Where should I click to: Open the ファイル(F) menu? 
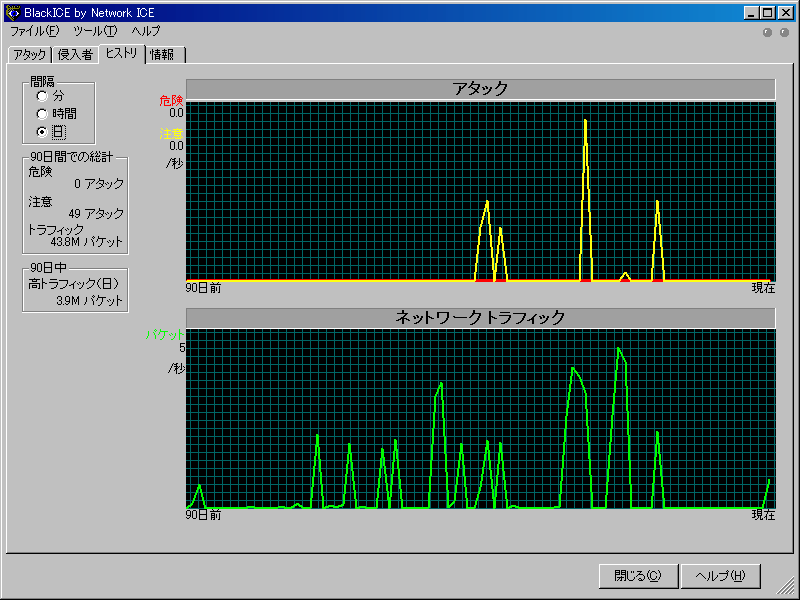[35, 31]
